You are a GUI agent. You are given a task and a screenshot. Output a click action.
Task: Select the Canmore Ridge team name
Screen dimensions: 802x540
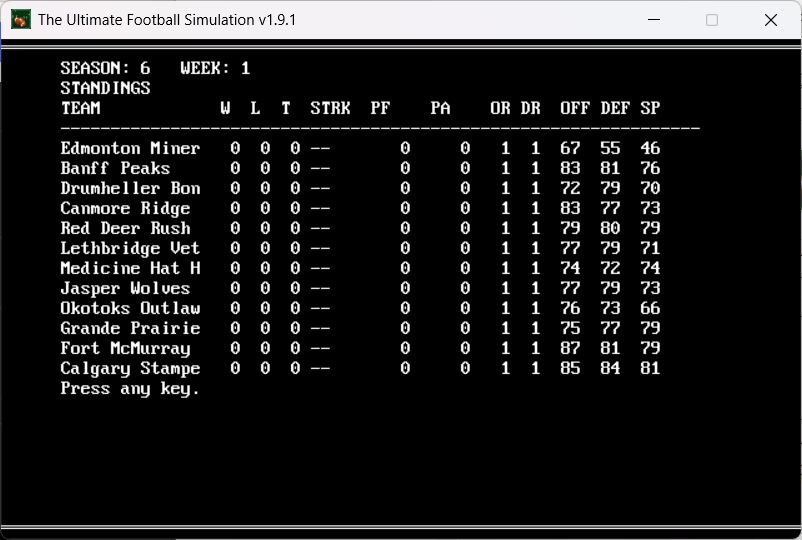pos(125,208)
